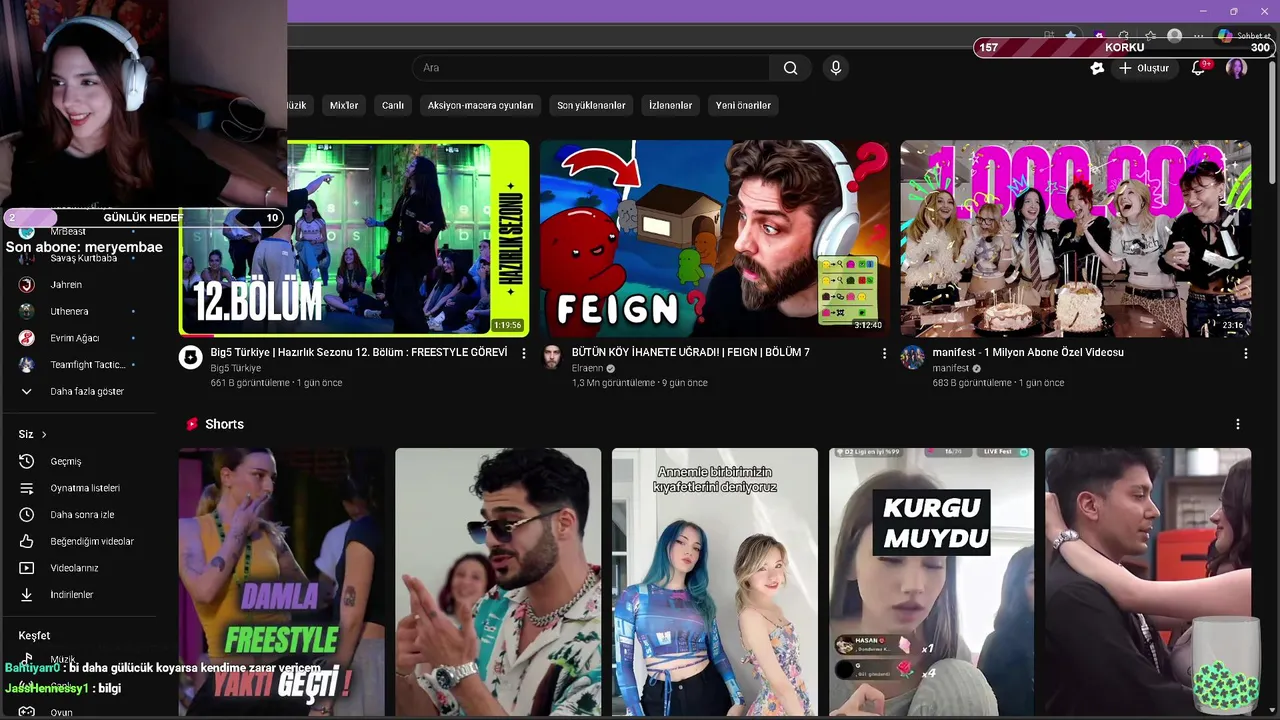This screenshot has width=1280, height=720.
Task: Go to Elraenn channel name link
Action: coord(588,368)
